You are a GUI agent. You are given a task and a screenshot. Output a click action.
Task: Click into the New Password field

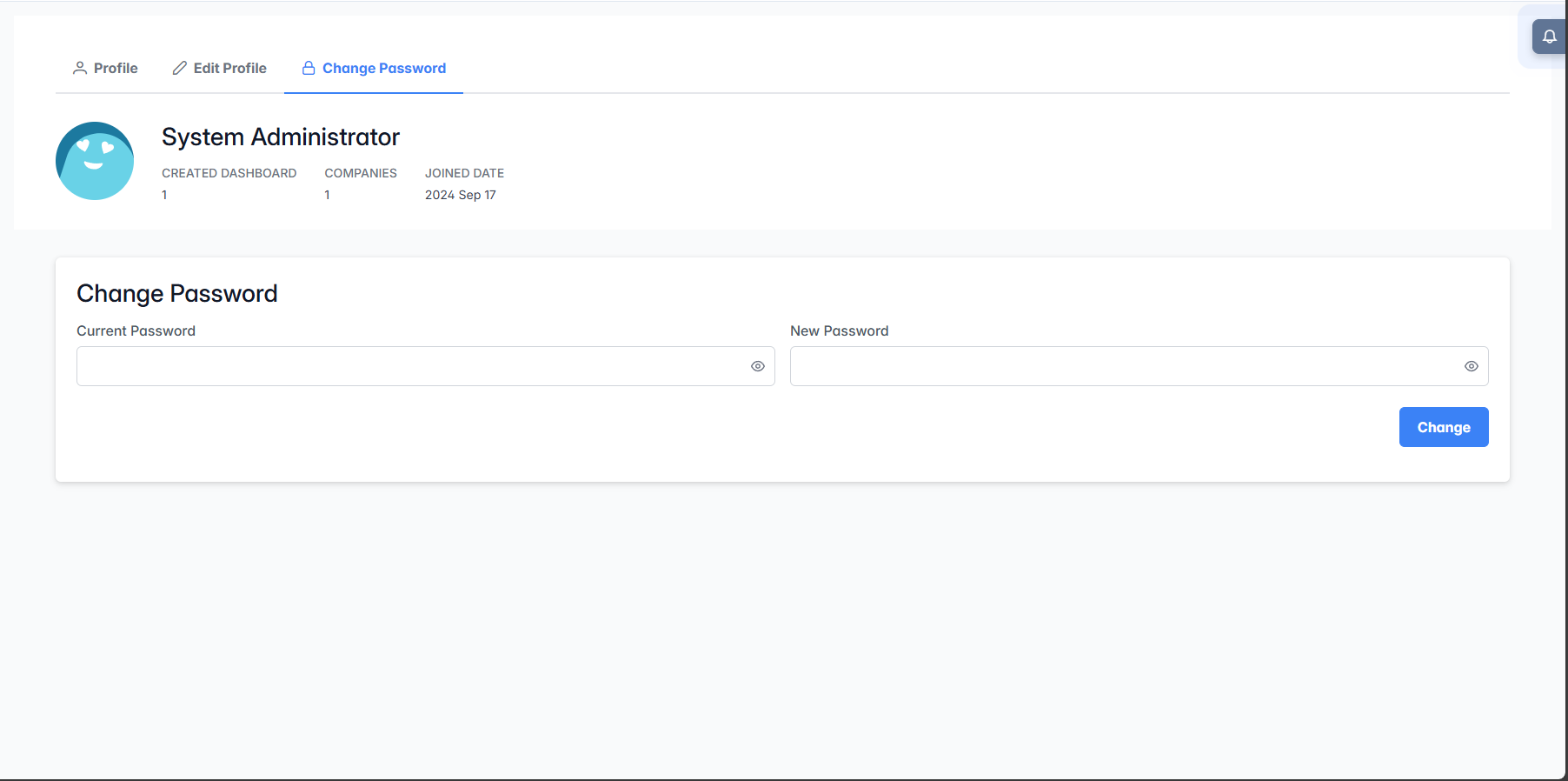1121,366
